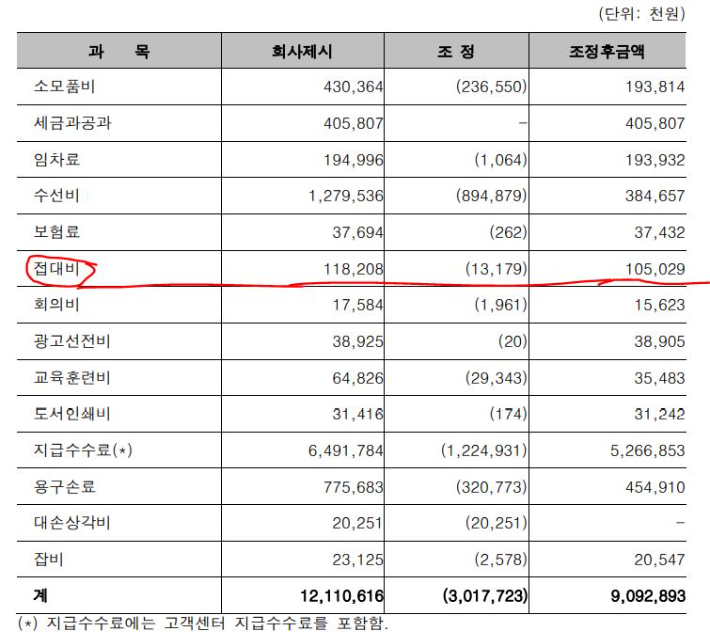Select the 세금과공과 row label
710x632 pixels.
[x=72, y=123]
